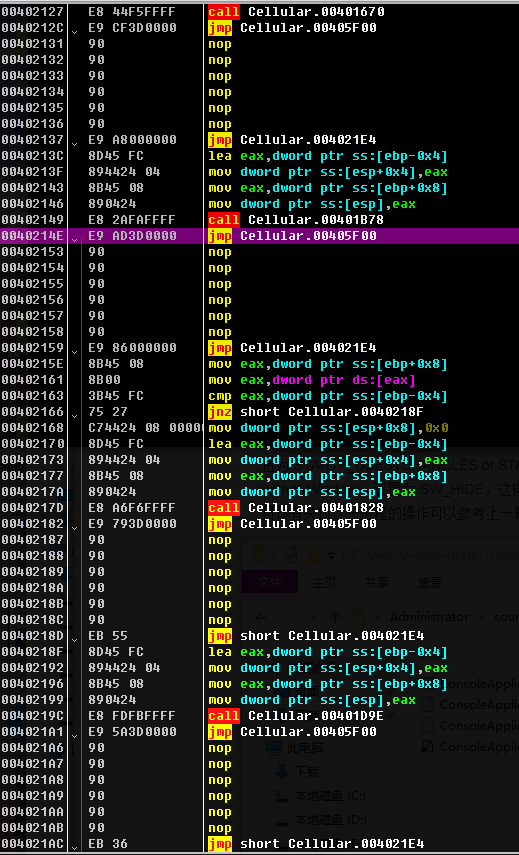This screenshot has width=519, height=855.
Task: Select the highlighted row at address 0040214E
Action: [x=260, y=236]
